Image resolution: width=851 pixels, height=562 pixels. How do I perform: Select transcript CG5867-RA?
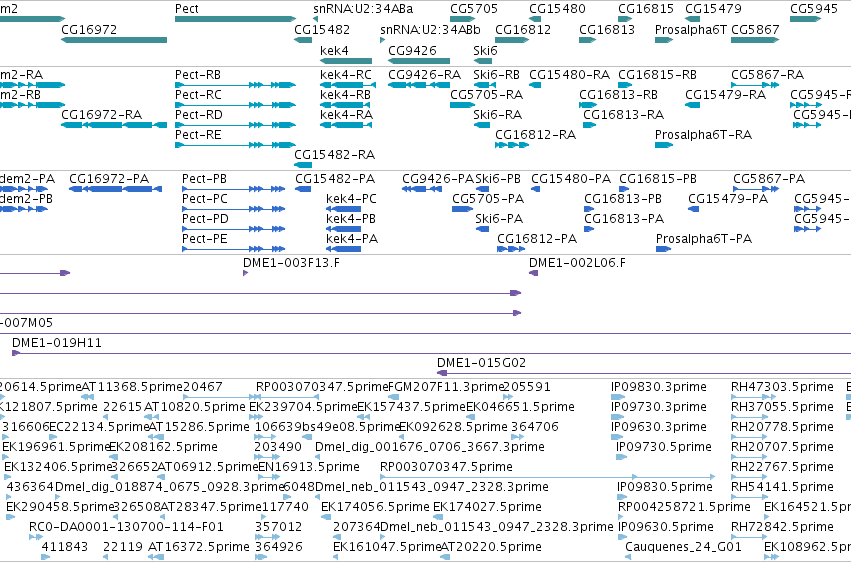tap(755, 85)
